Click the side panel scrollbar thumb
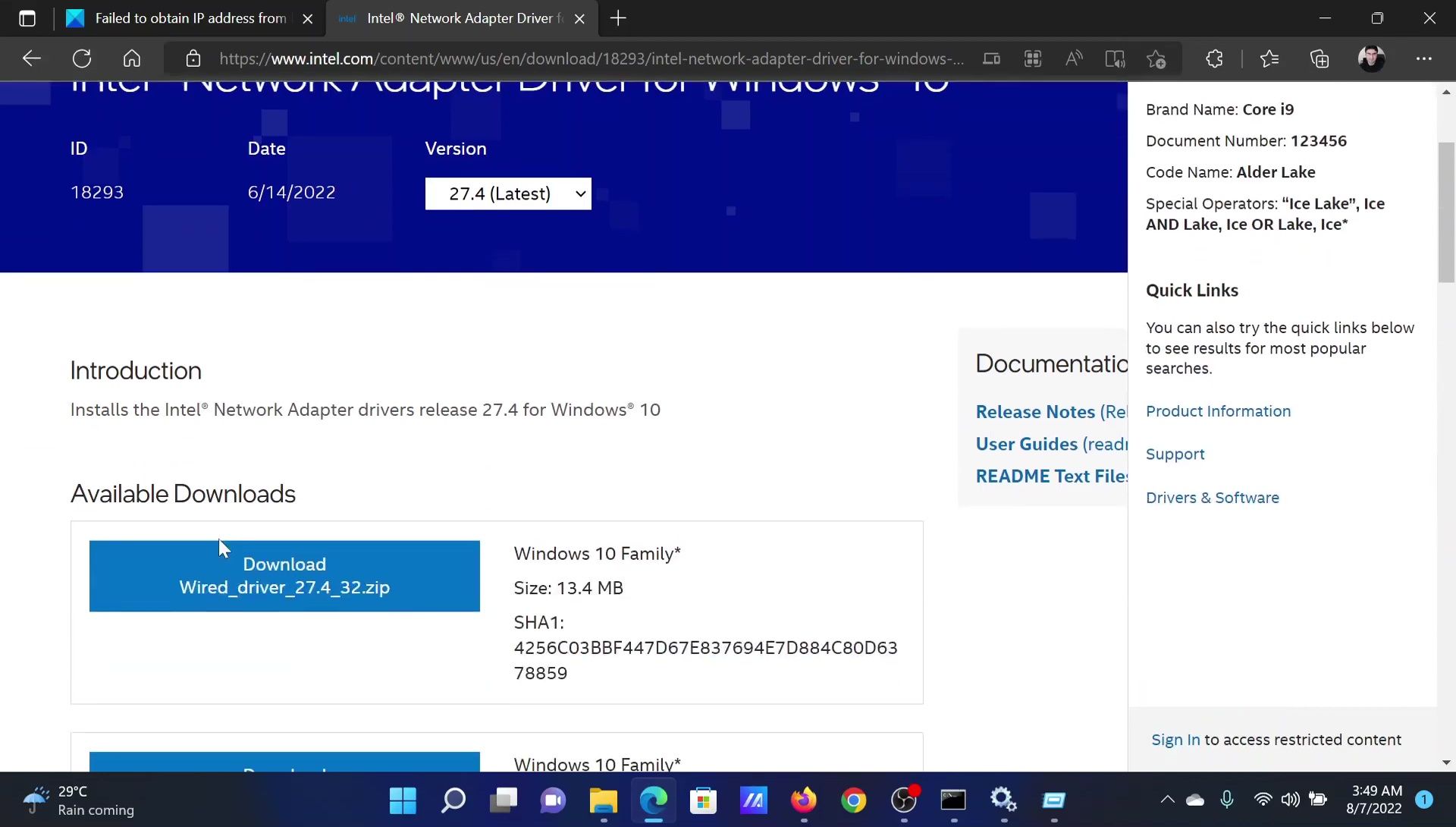The width and height of the screenshot is (1456, 827). 1446,212
